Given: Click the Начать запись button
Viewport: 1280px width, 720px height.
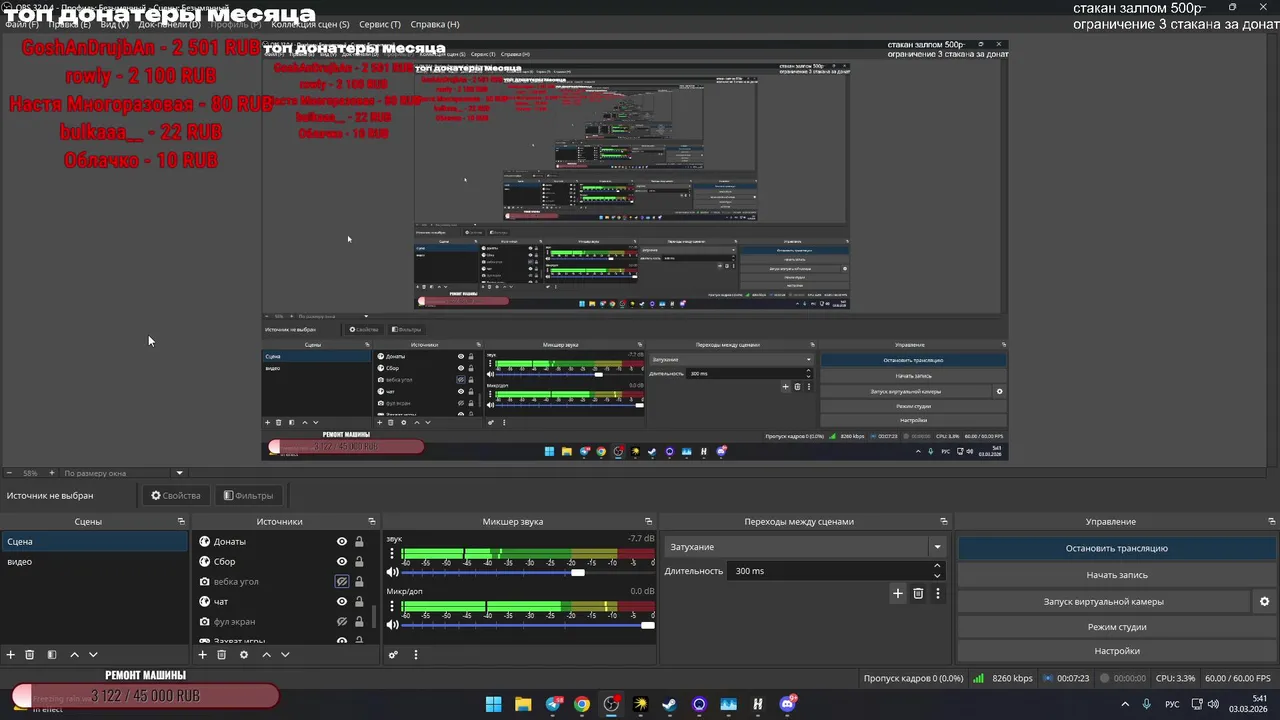Looking at the screenshot, I should (1116, 575).
